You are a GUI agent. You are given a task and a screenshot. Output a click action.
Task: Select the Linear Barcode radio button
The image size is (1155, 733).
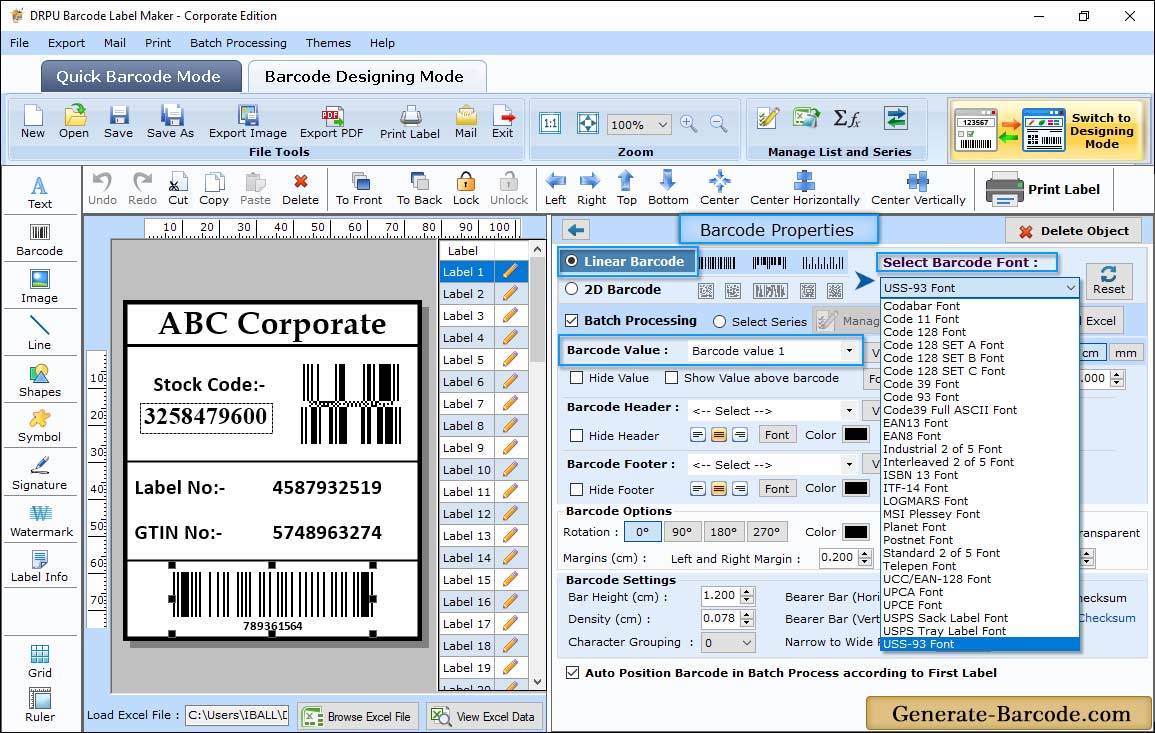click(x=572, y=261)
